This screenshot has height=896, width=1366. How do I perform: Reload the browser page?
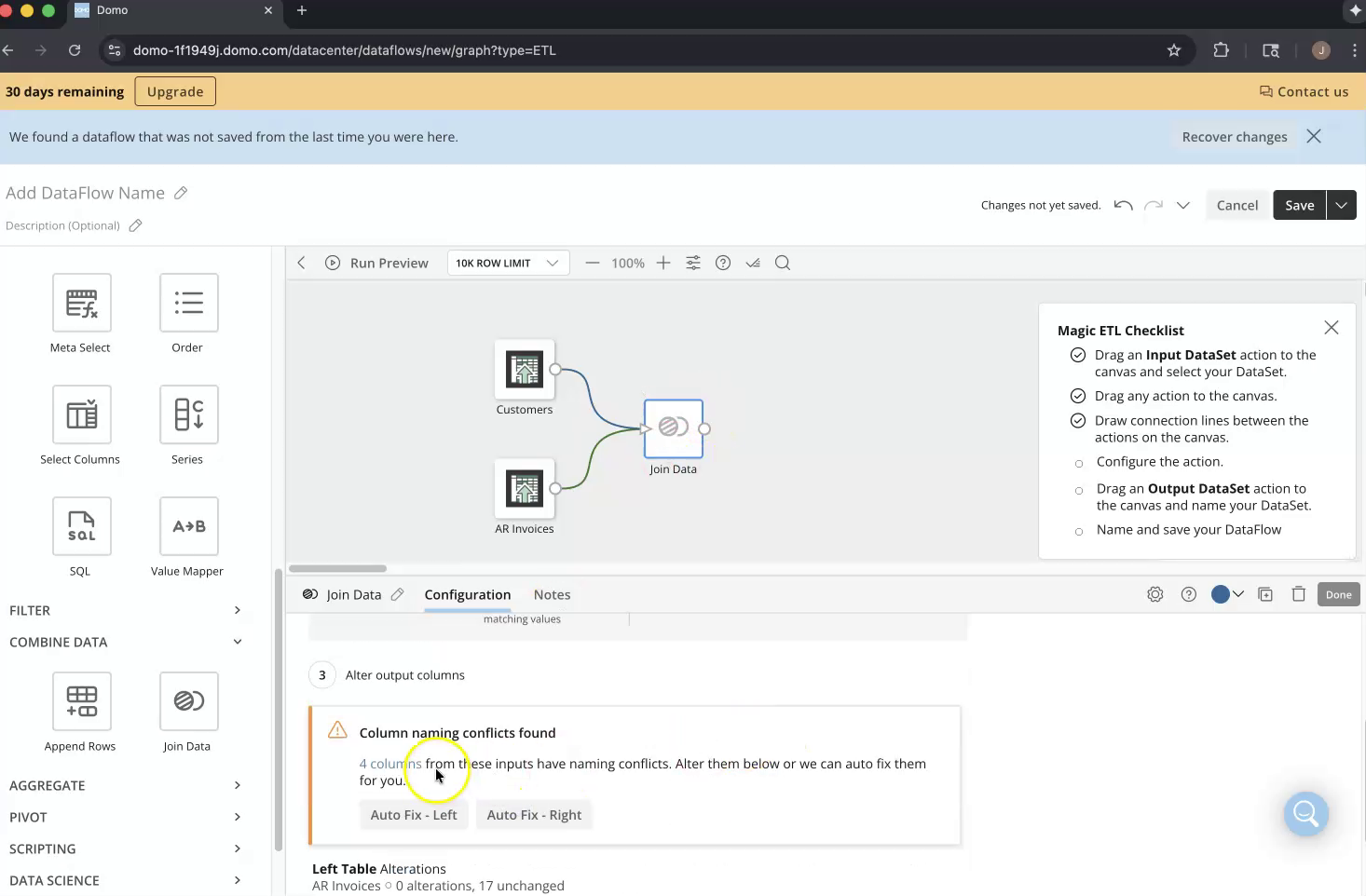(x=75, y=50)
